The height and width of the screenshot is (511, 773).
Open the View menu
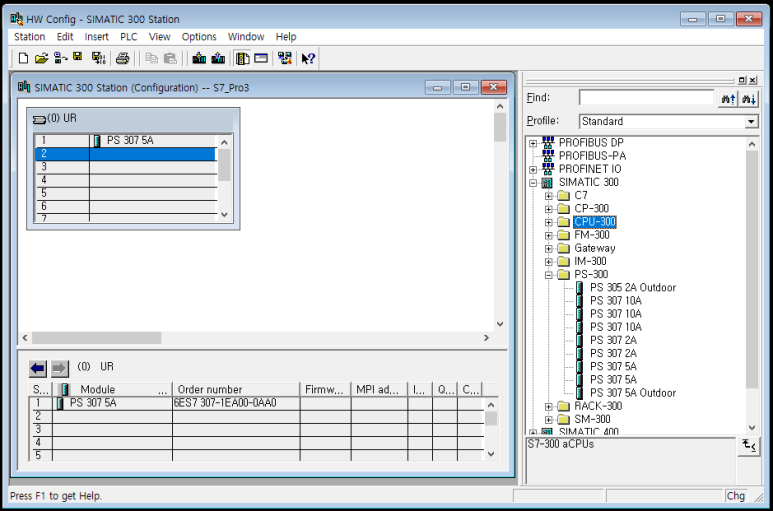[x=159, y=36]
